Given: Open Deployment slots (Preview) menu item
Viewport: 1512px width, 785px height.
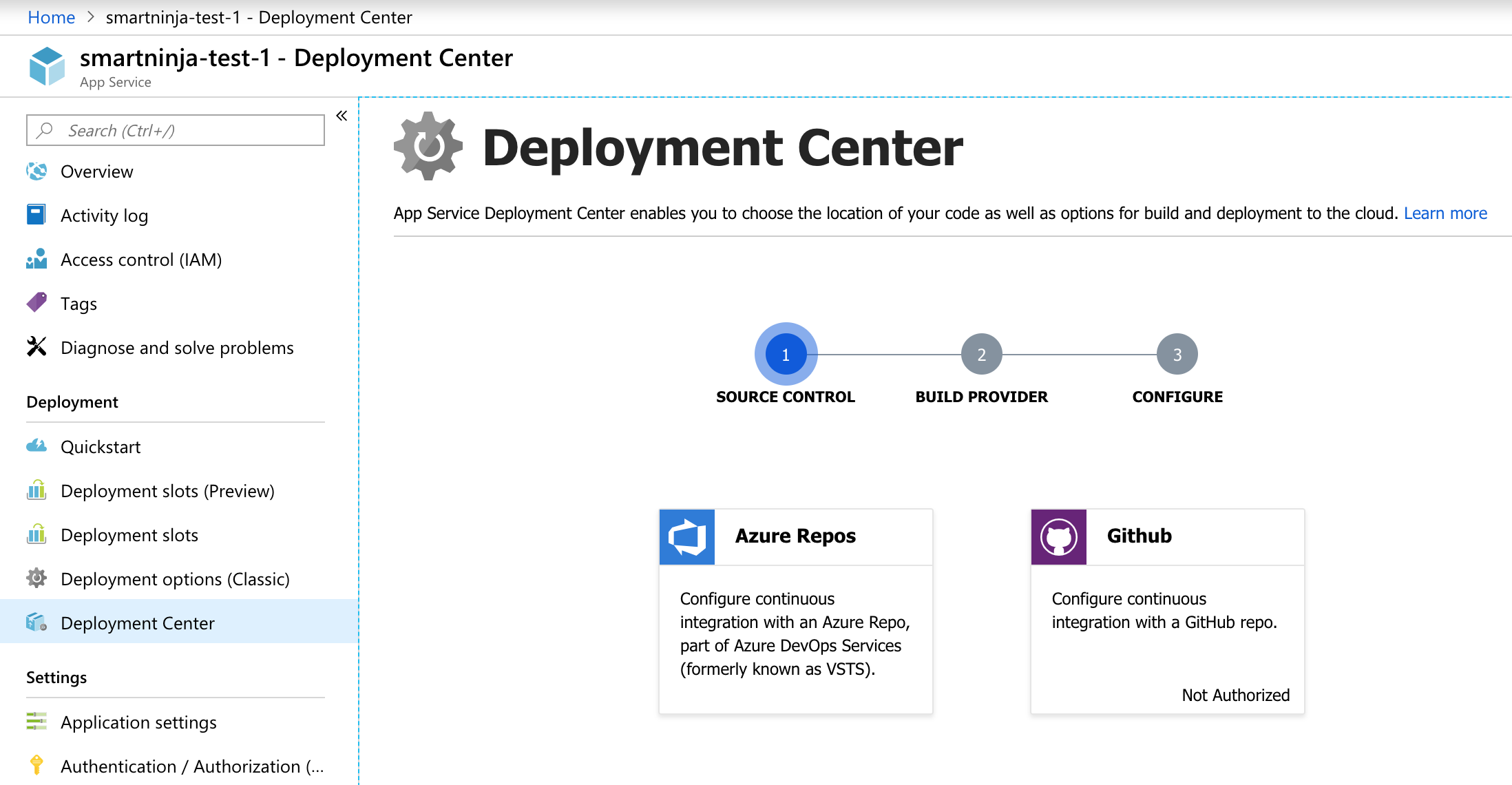Looking at the screenshot, I should [167, 491].
